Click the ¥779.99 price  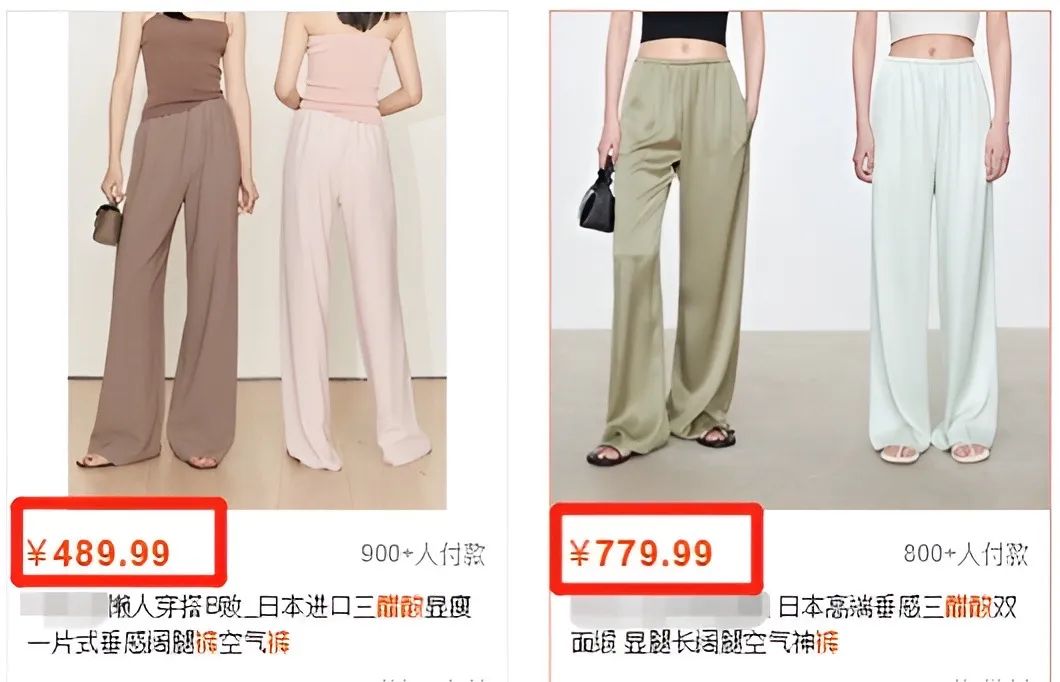point(641,554)
